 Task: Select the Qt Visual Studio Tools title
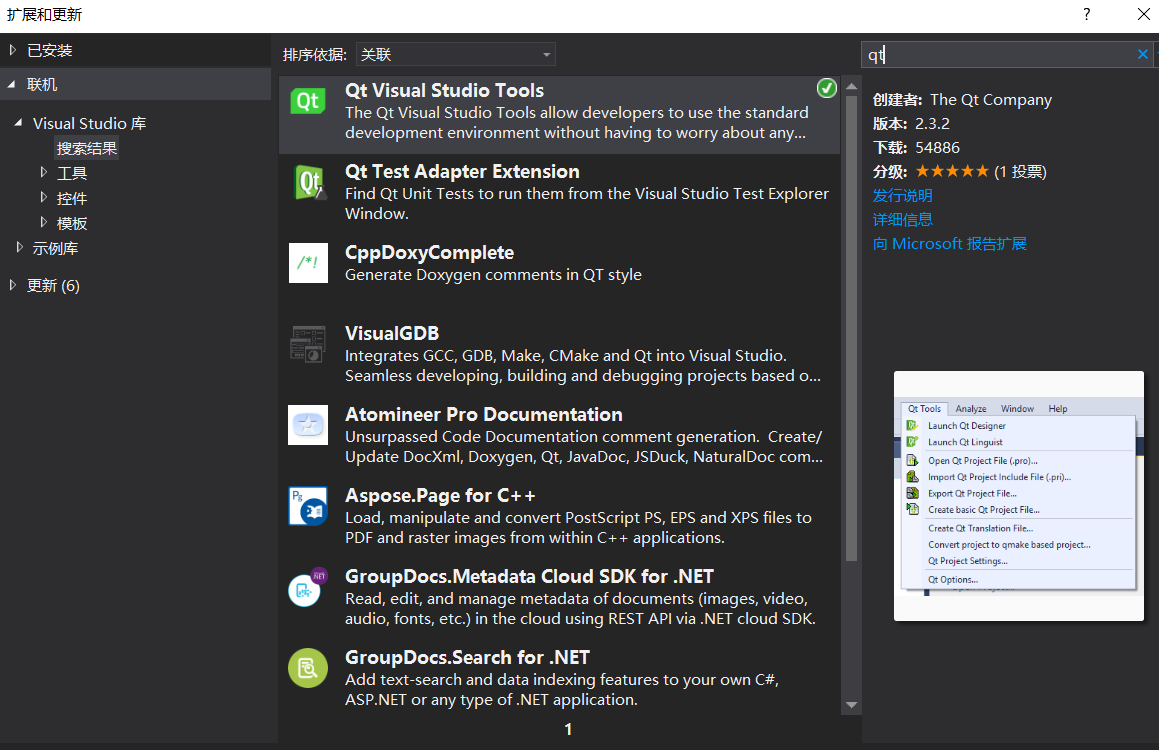point(444,90)
